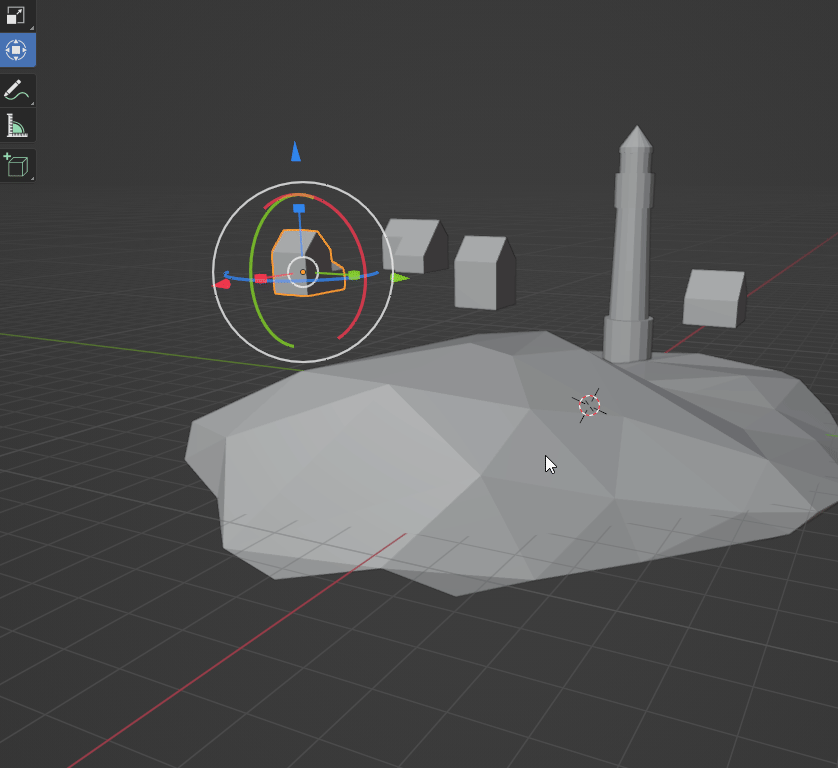Click the green square Y scale handle
This screenshot has height=768, width=838.
[x=354, y=275]
